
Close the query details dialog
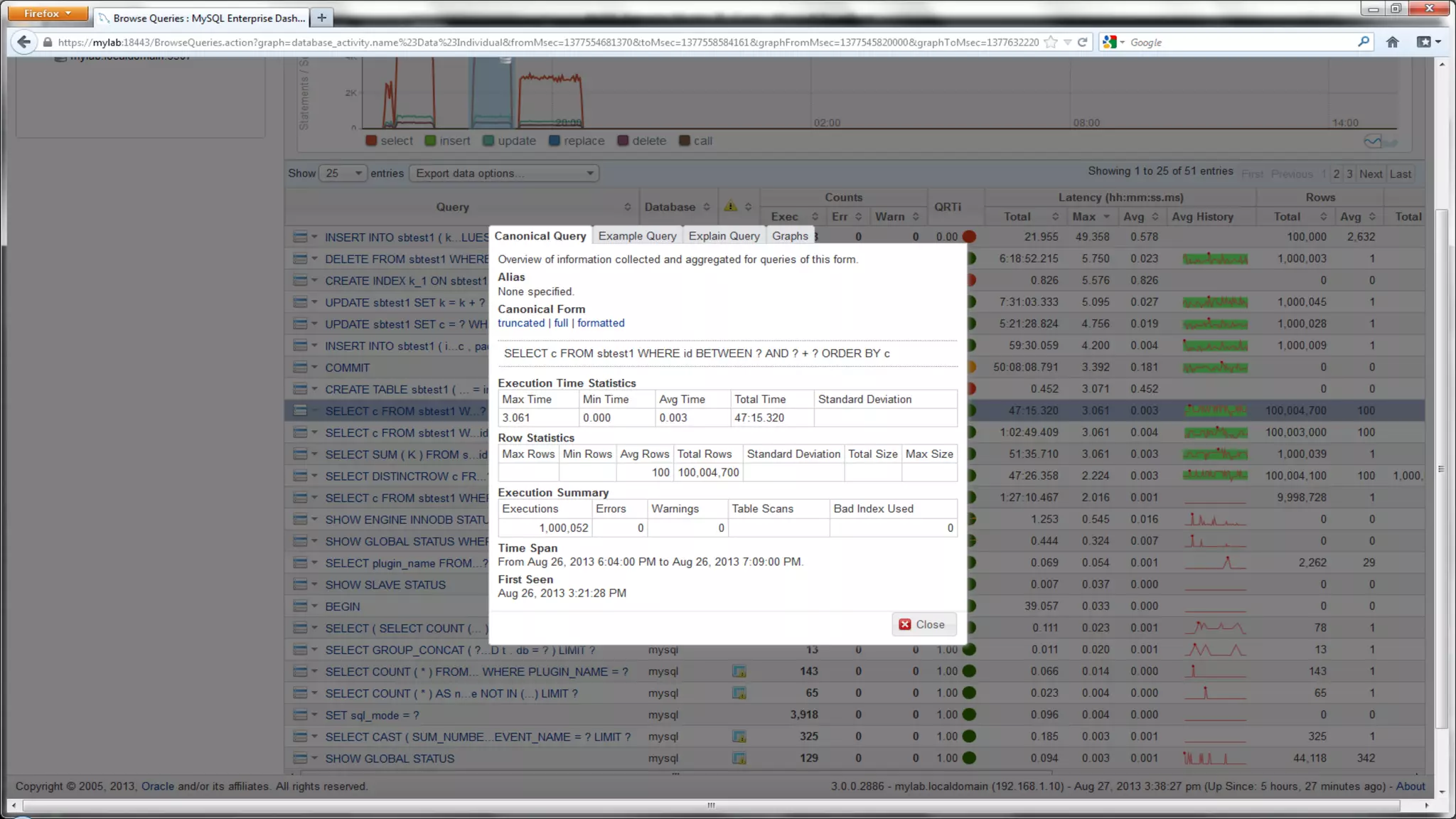923,624
